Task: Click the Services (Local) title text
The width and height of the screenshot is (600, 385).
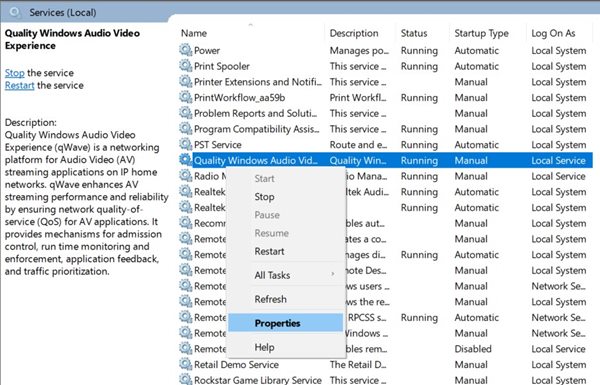Action: tap(63, 12)
